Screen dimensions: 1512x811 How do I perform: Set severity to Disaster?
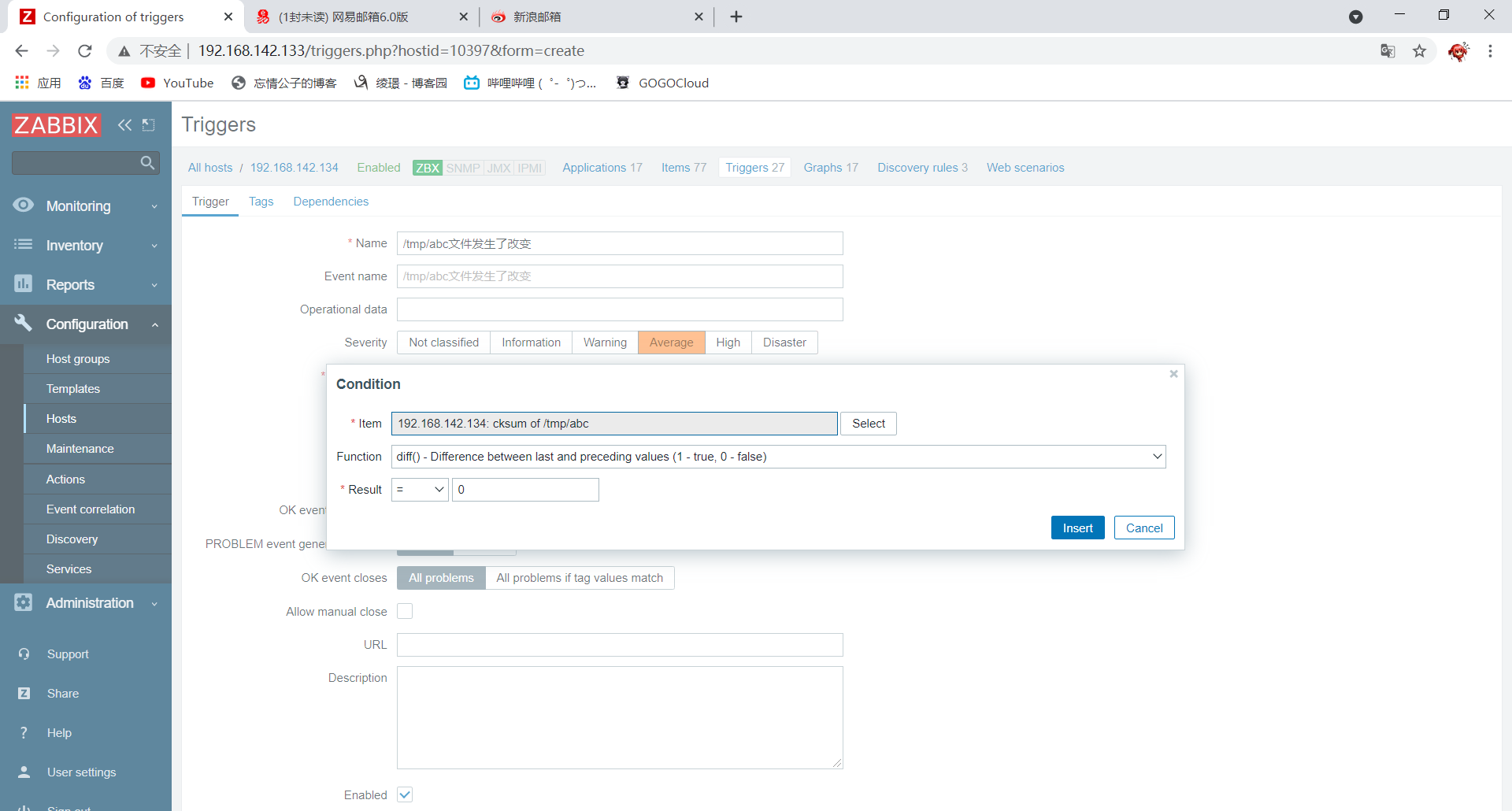pos(784,343)
